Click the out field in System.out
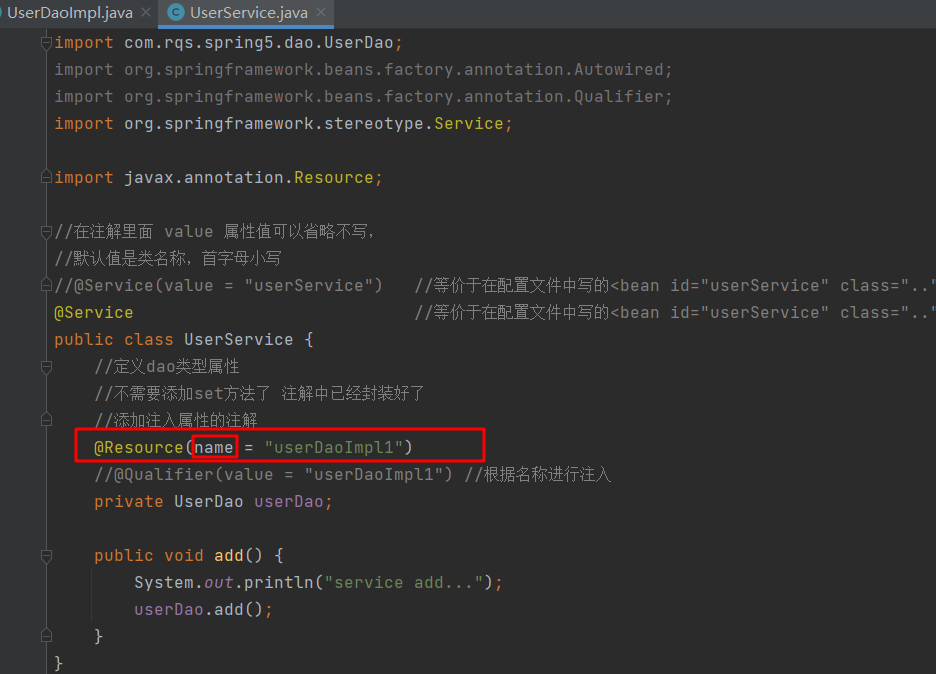Viewport: 936px width, 674px height. tap(218, 583)
